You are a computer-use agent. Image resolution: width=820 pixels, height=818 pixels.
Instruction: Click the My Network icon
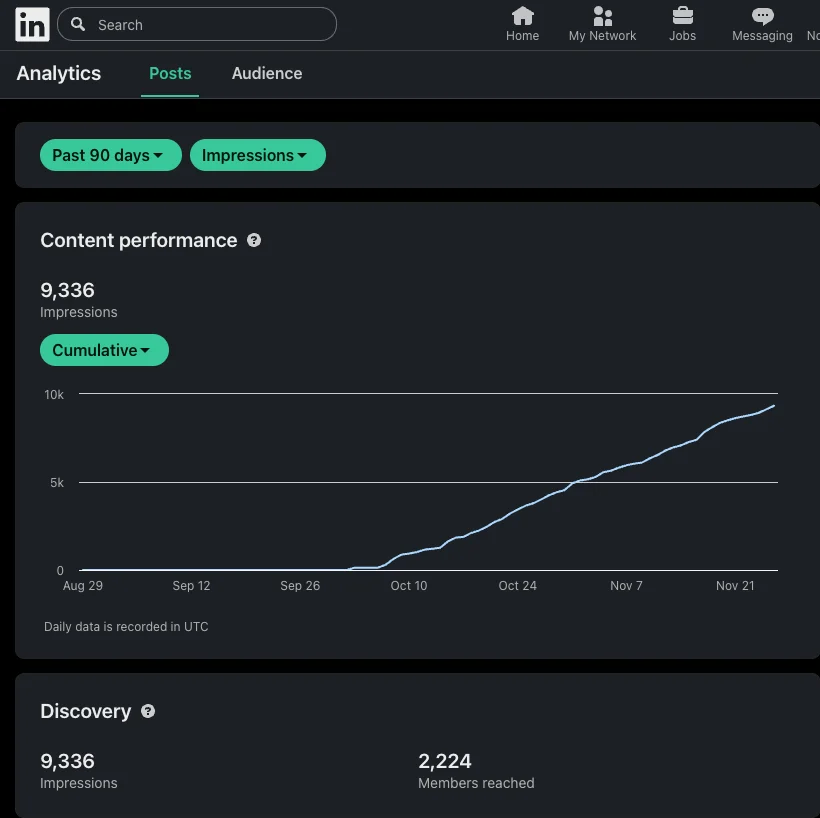point(601,22)
